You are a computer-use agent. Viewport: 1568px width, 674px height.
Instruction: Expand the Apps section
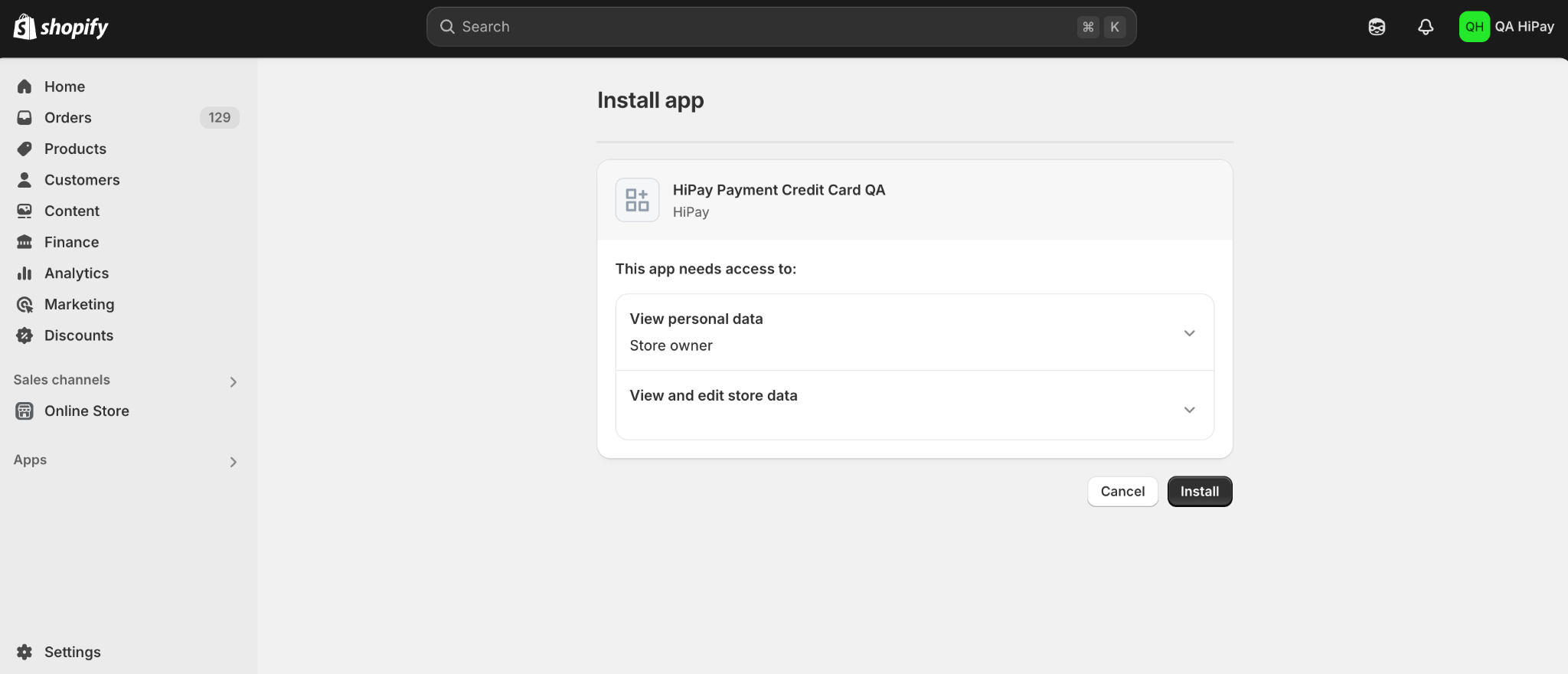point(234,462)
